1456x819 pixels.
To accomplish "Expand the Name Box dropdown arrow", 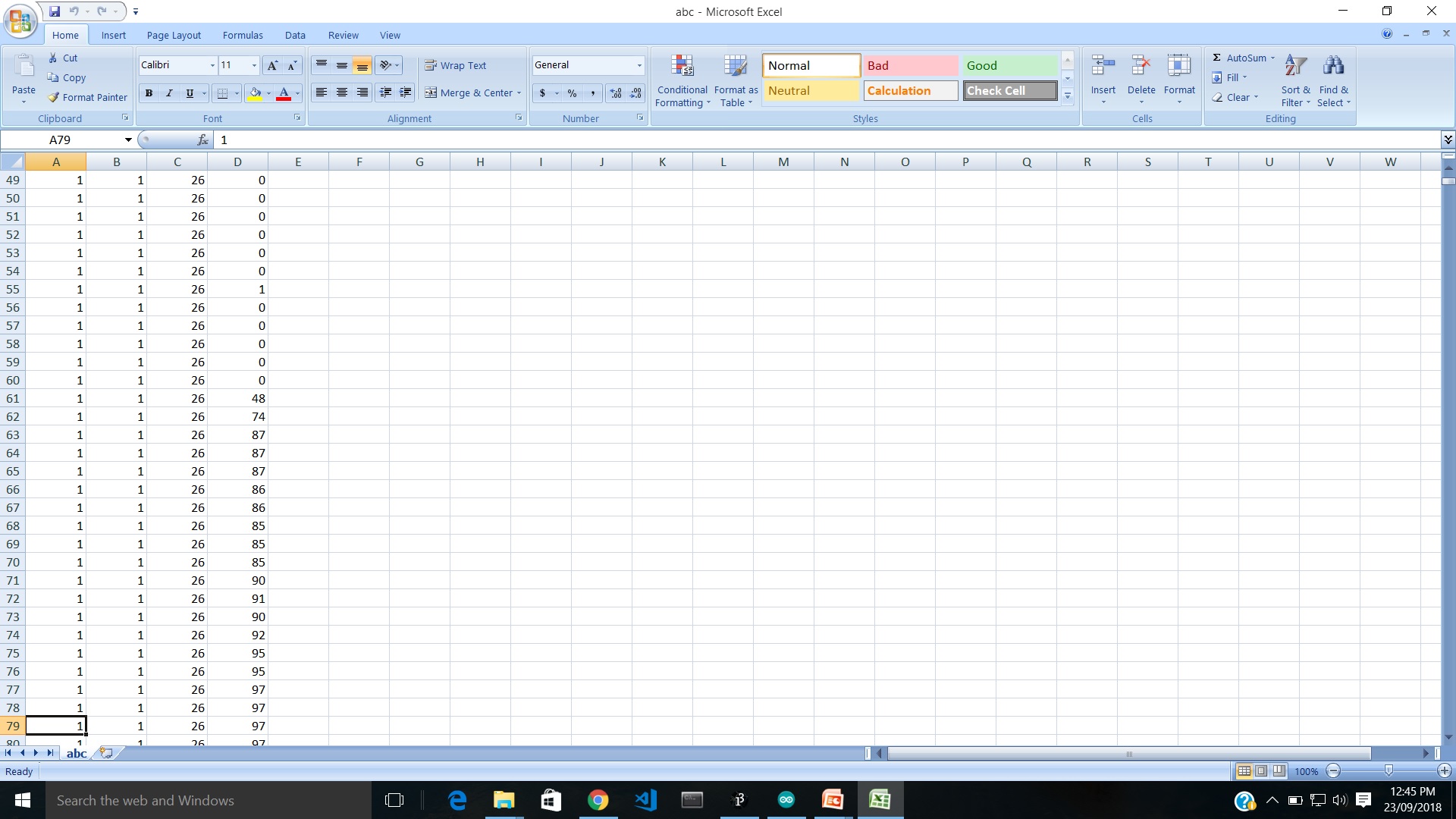I will point(128,140).
